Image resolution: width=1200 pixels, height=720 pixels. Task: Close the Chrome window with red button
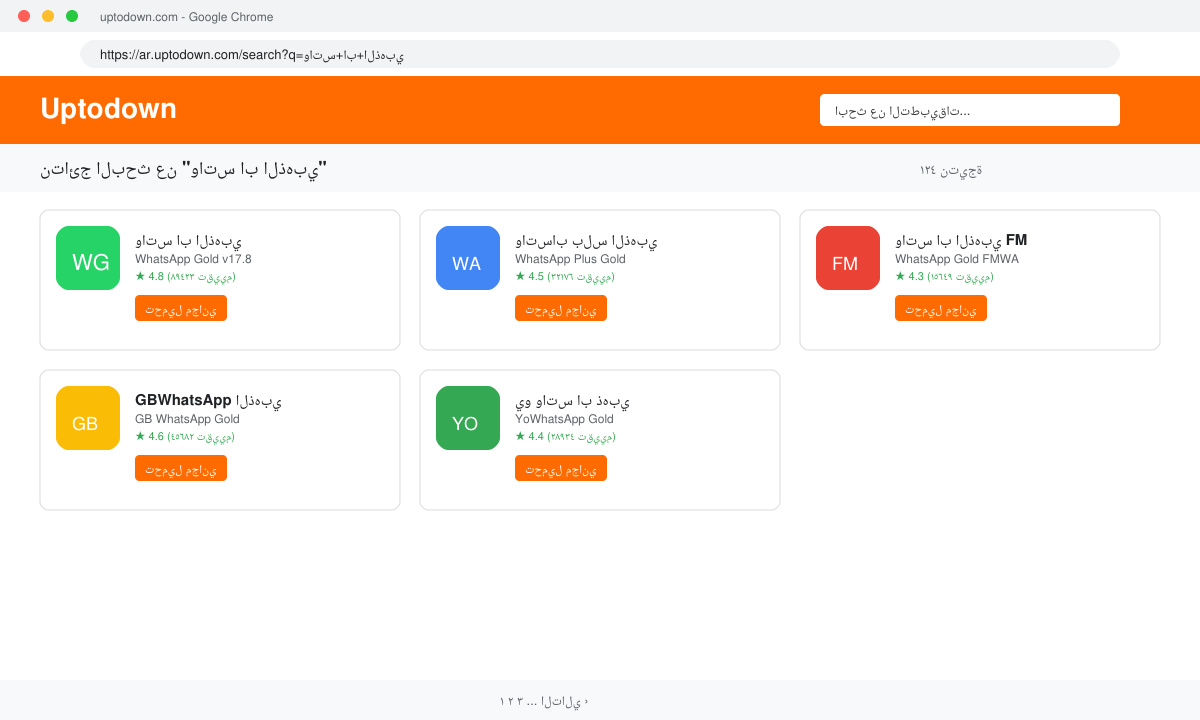click(24, 16)
